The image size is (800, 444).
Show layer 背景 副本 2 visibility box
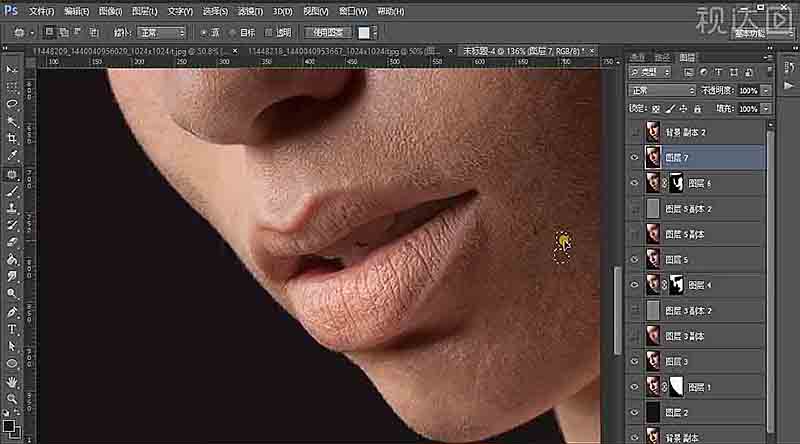point(635,132)
